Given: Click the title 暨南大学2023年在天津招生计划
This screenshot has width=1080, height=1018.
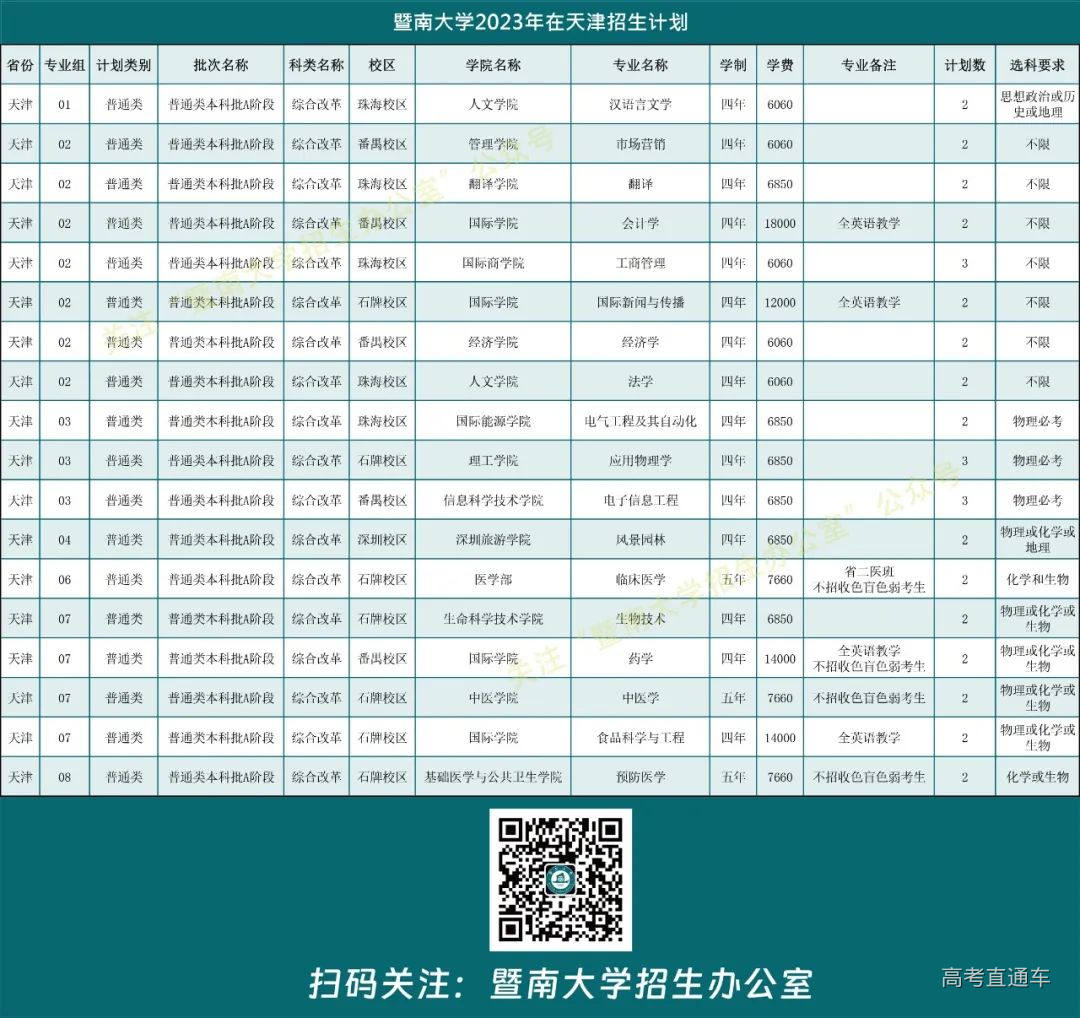Looking at the screenshot, I should (x=540, y=21).
